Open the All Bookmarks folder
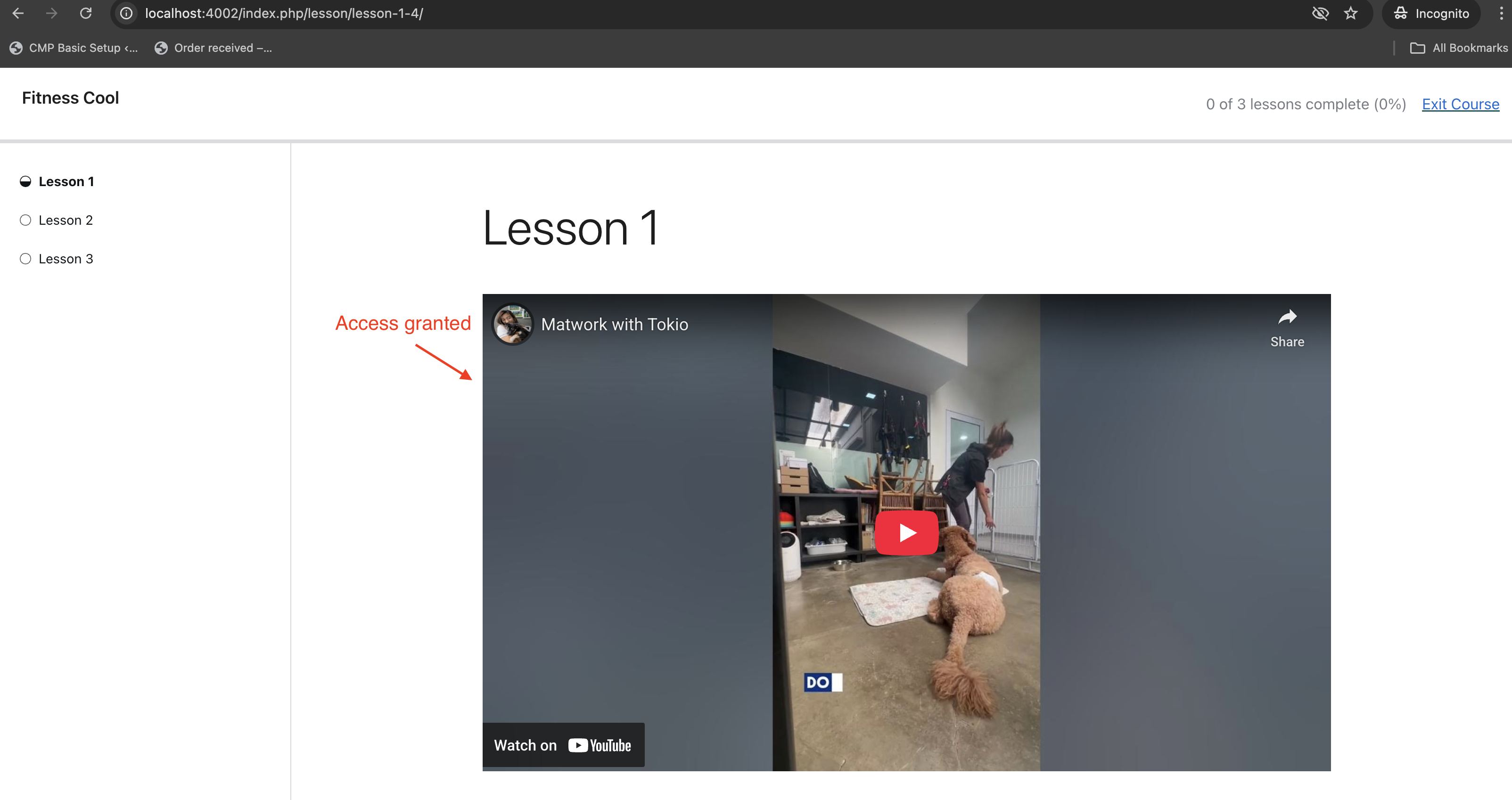 pyautogui.click(x=1459, y=48)
